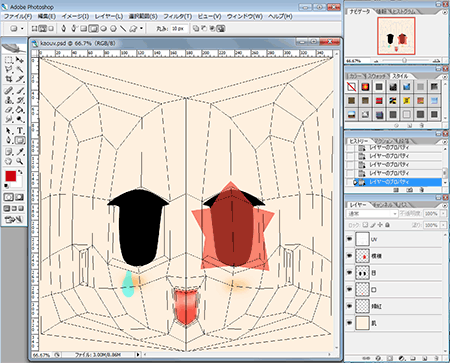Open the フィルタ(T) menu

(x=177, y=16)
